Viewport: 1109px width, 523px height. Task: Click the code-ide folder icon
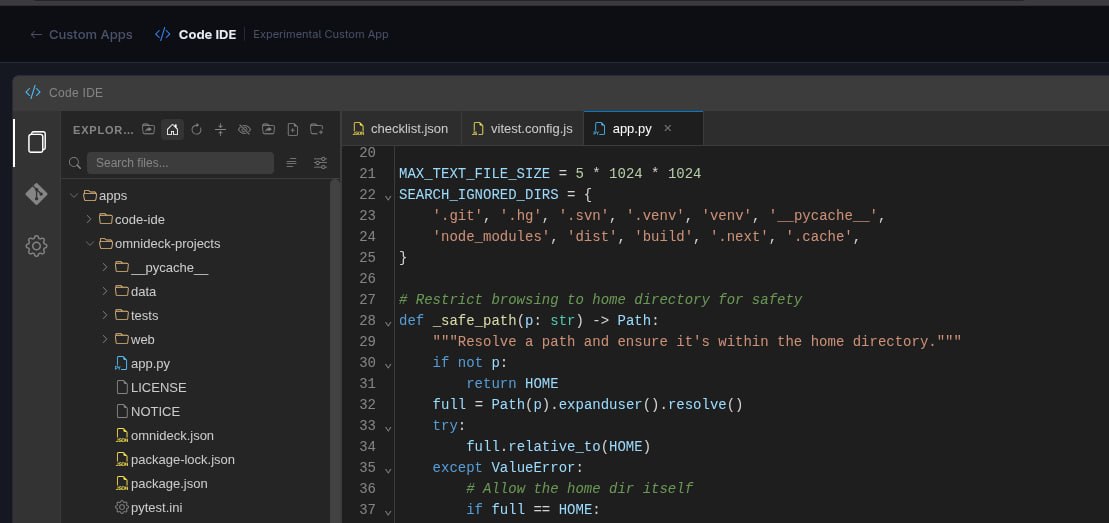point(105,219)
